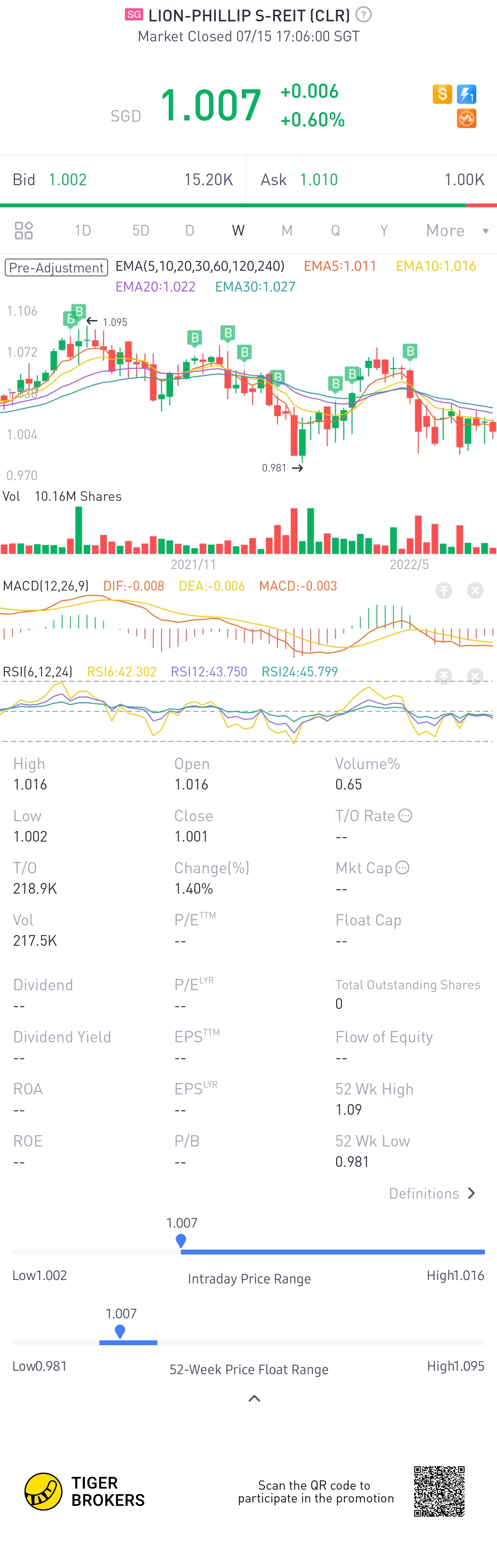Collapse the details with the up chevron

pos(255,1398)
